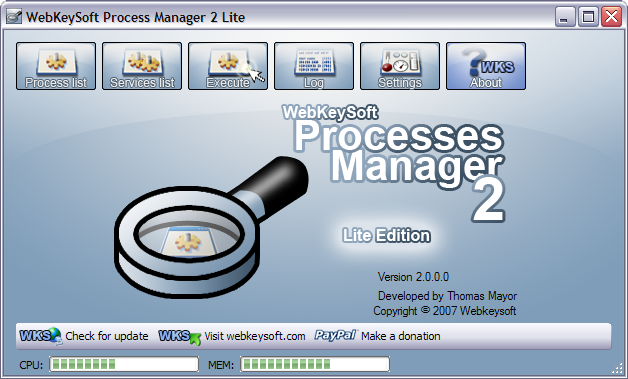The height and width of the screenshot is (379, 628).
Task: Maximize the Process Manager window
Action: [588, 17]
